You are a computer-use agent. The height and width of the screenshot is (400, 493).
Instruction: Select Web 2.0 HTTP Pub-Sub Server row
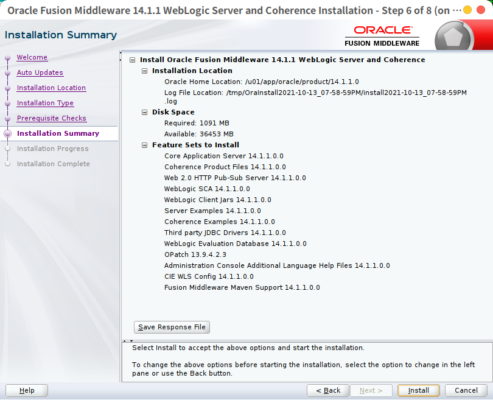(x=235, y=178)
